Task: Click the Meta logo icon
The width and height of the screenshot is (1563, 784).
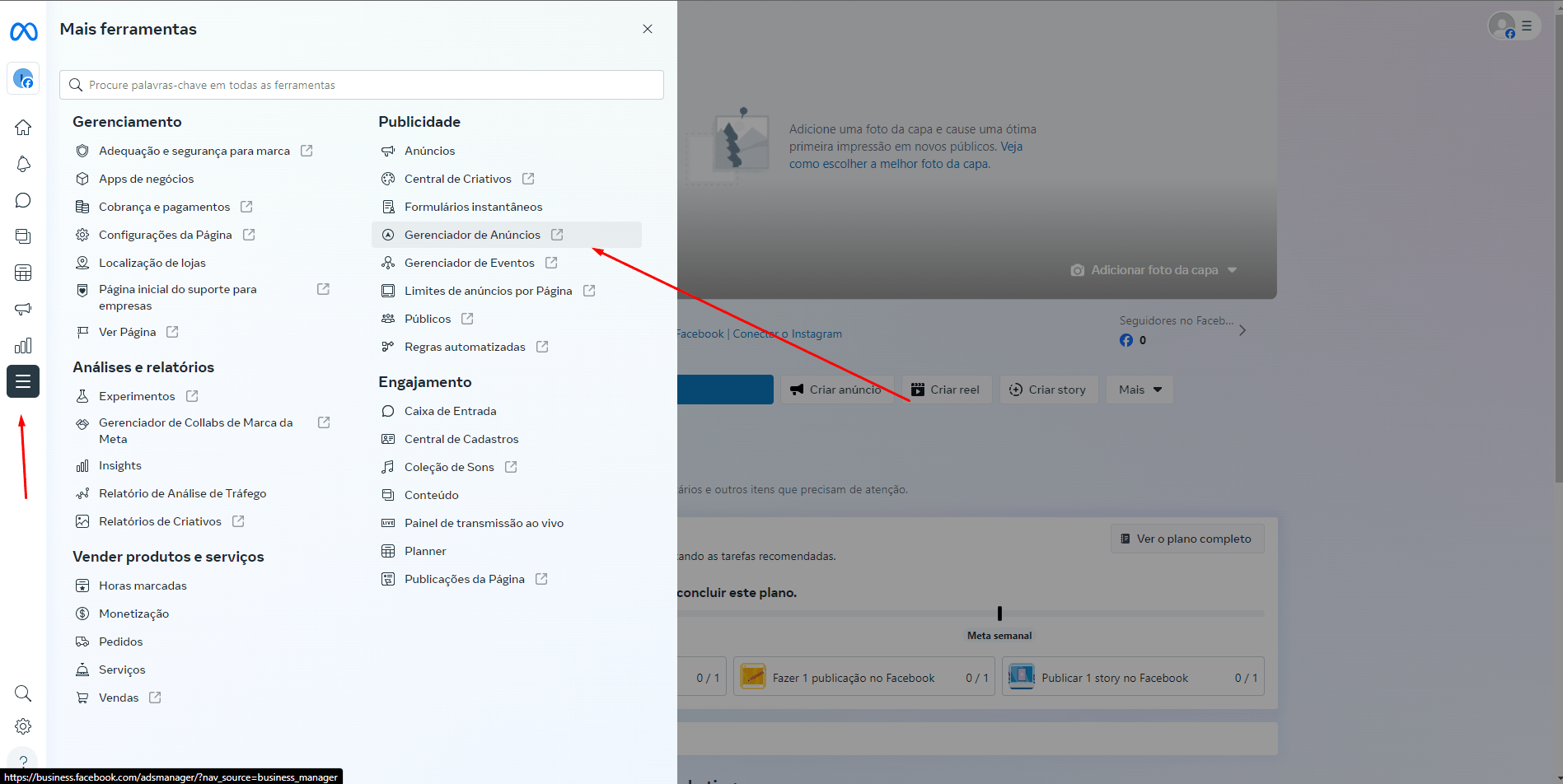Action: point(23,31)
